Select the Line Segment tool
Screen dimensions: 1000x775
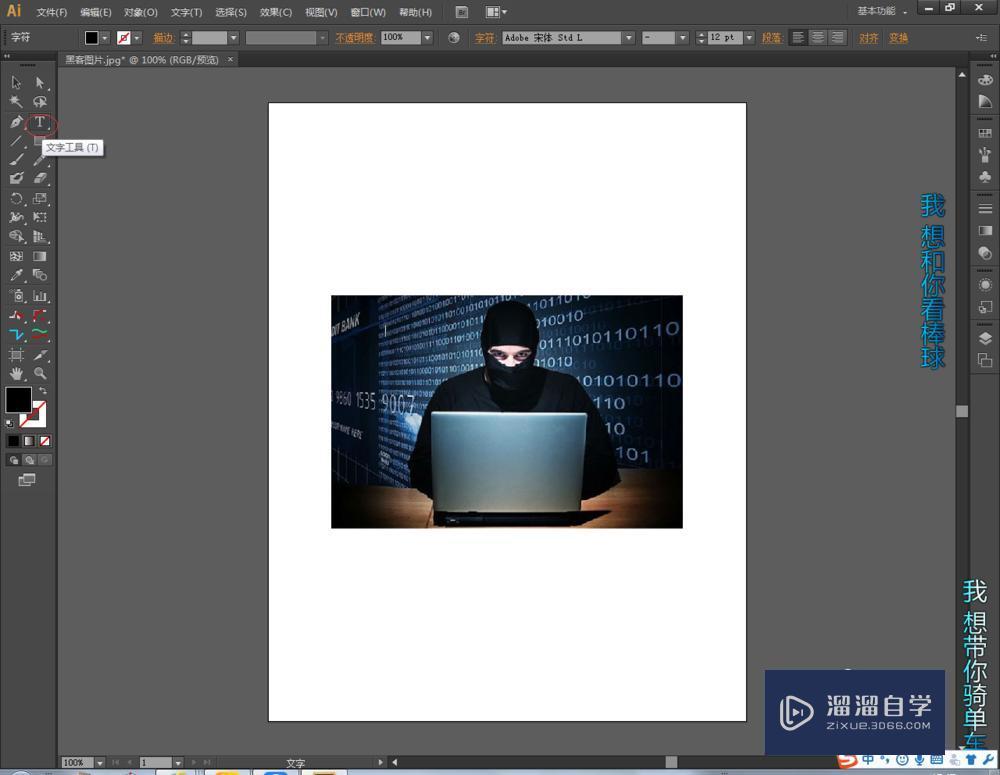tap(17, 141)
